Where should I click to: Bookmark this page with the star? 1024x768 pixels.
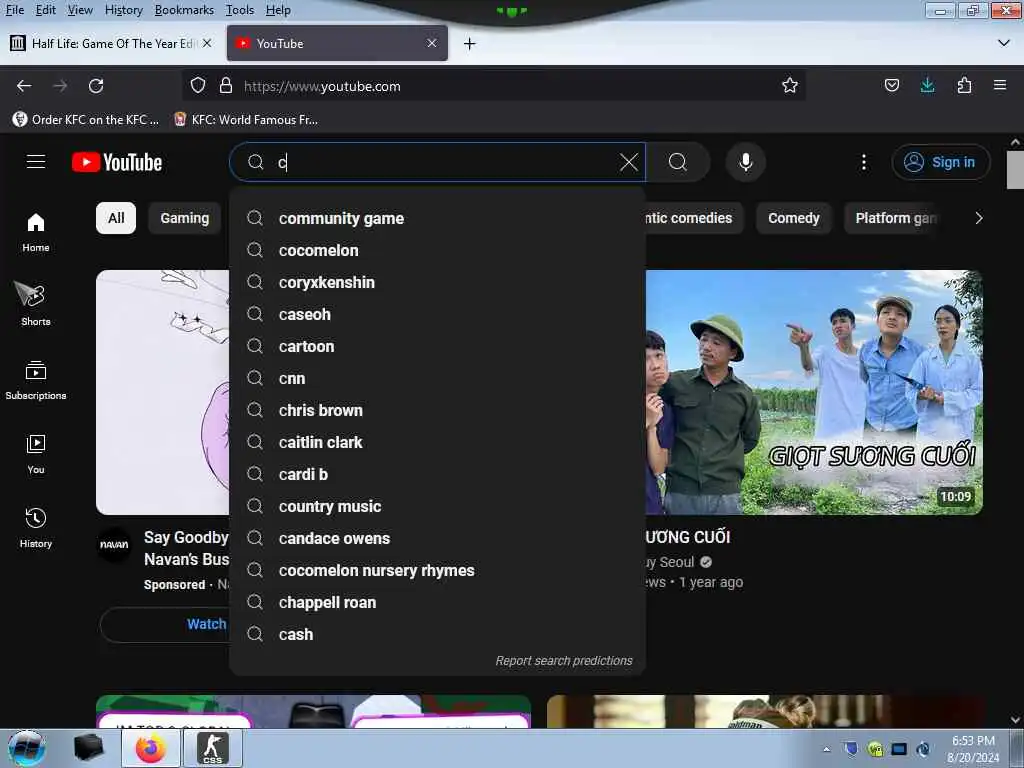click(x=790, y=86)
